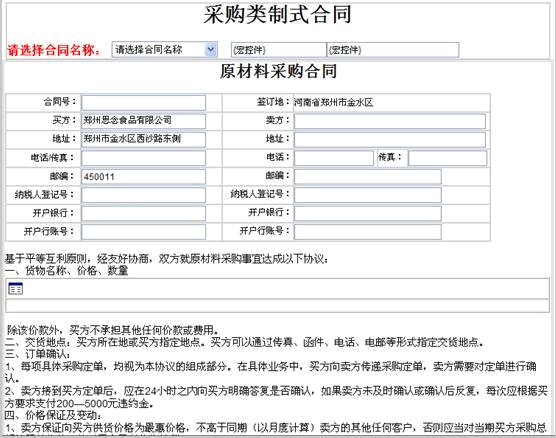Focus the seller 邮编 input field
The width and height of the screenshot is (556, 438).
[368, 176]
